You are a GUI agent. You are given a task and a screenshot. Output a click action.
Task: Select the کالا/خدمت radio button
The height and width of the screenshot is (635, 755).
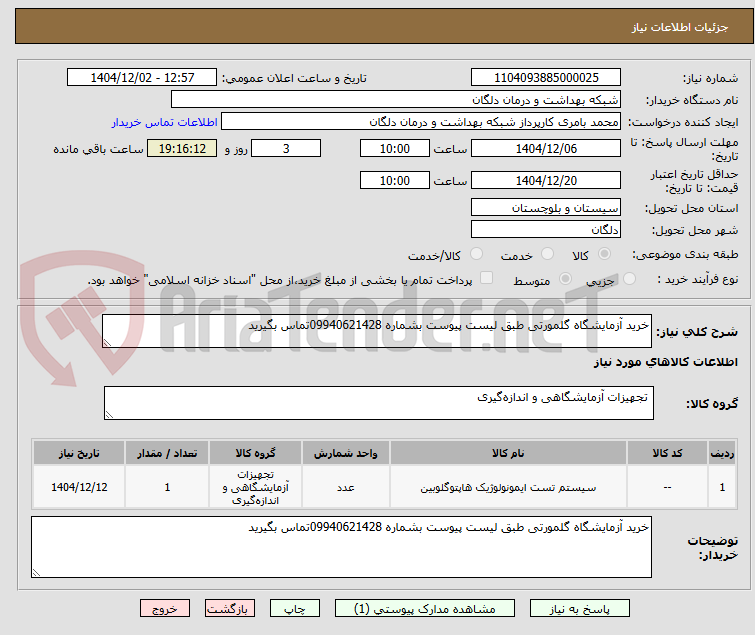[x=476, y=254]
